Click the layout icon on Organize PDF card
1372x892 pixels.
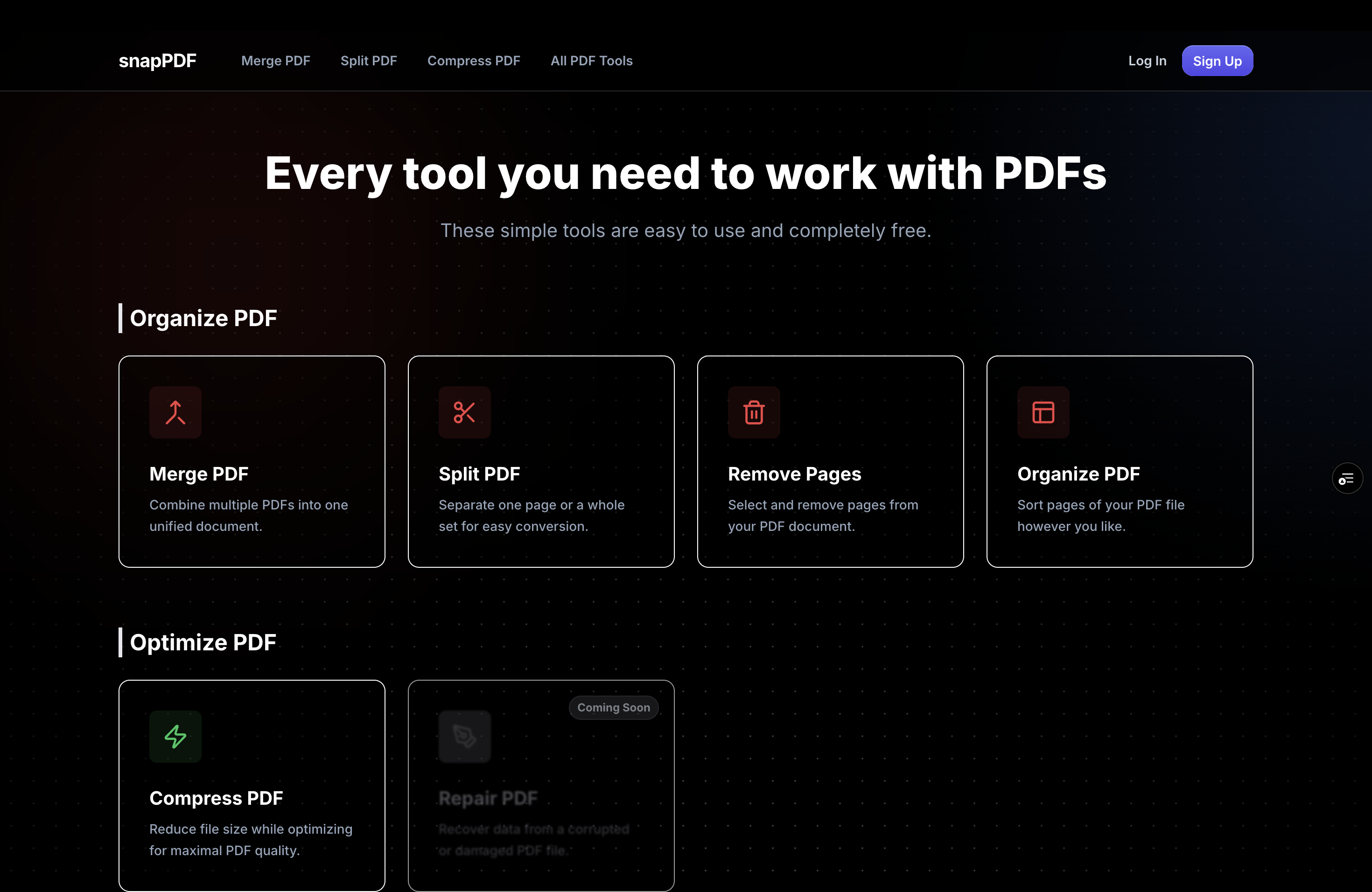(1043, 412)
